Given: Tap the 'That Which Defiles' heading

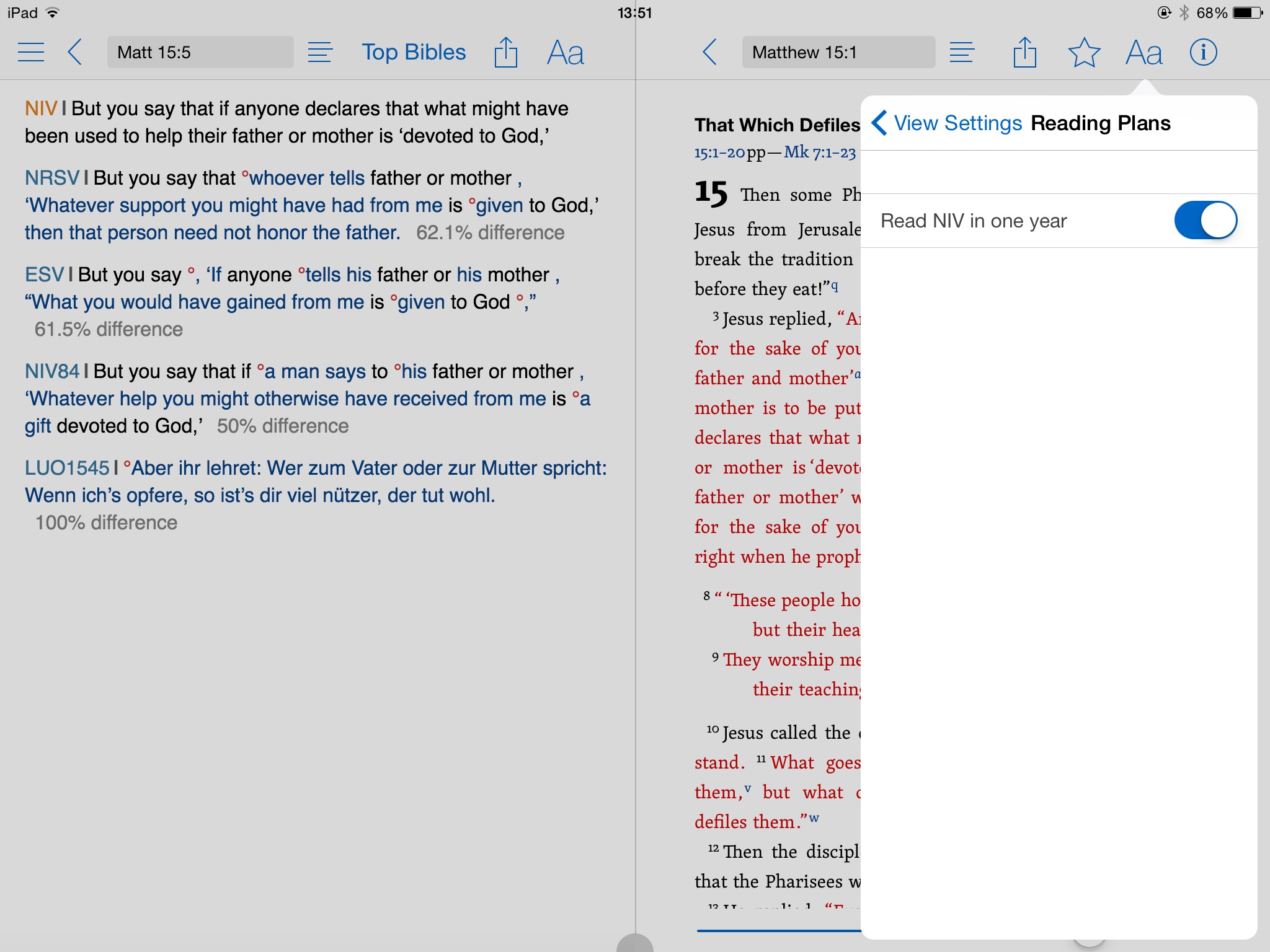Looking at the screenshot, I should coord(777,125).
